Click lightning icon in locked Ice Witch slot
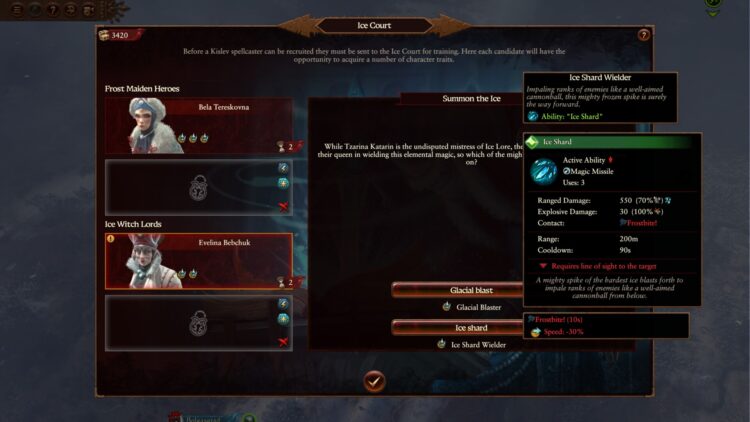This screenshot has width=750, height=422. point(283,304)
